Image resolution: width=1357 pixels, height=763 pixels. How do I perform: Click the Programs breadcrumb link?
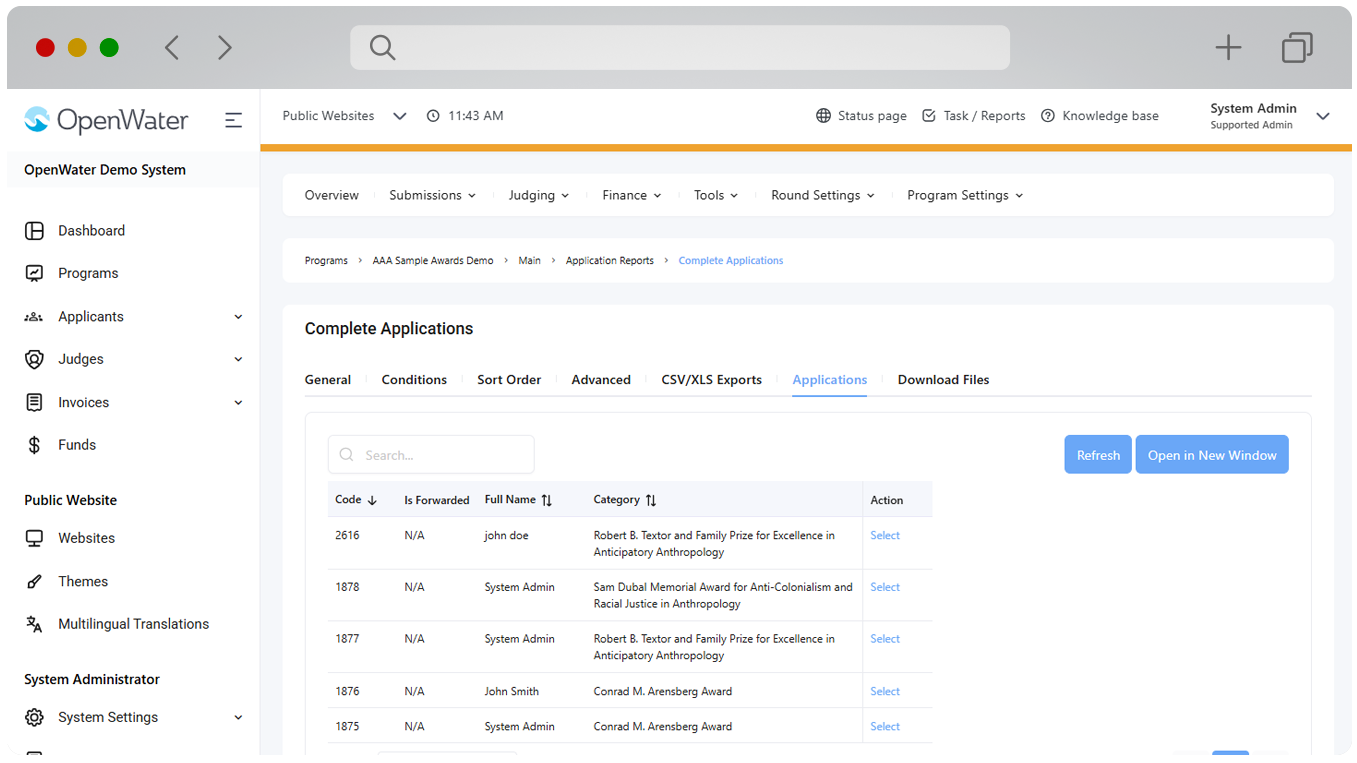pyautogui.click(x=326, y=261)
